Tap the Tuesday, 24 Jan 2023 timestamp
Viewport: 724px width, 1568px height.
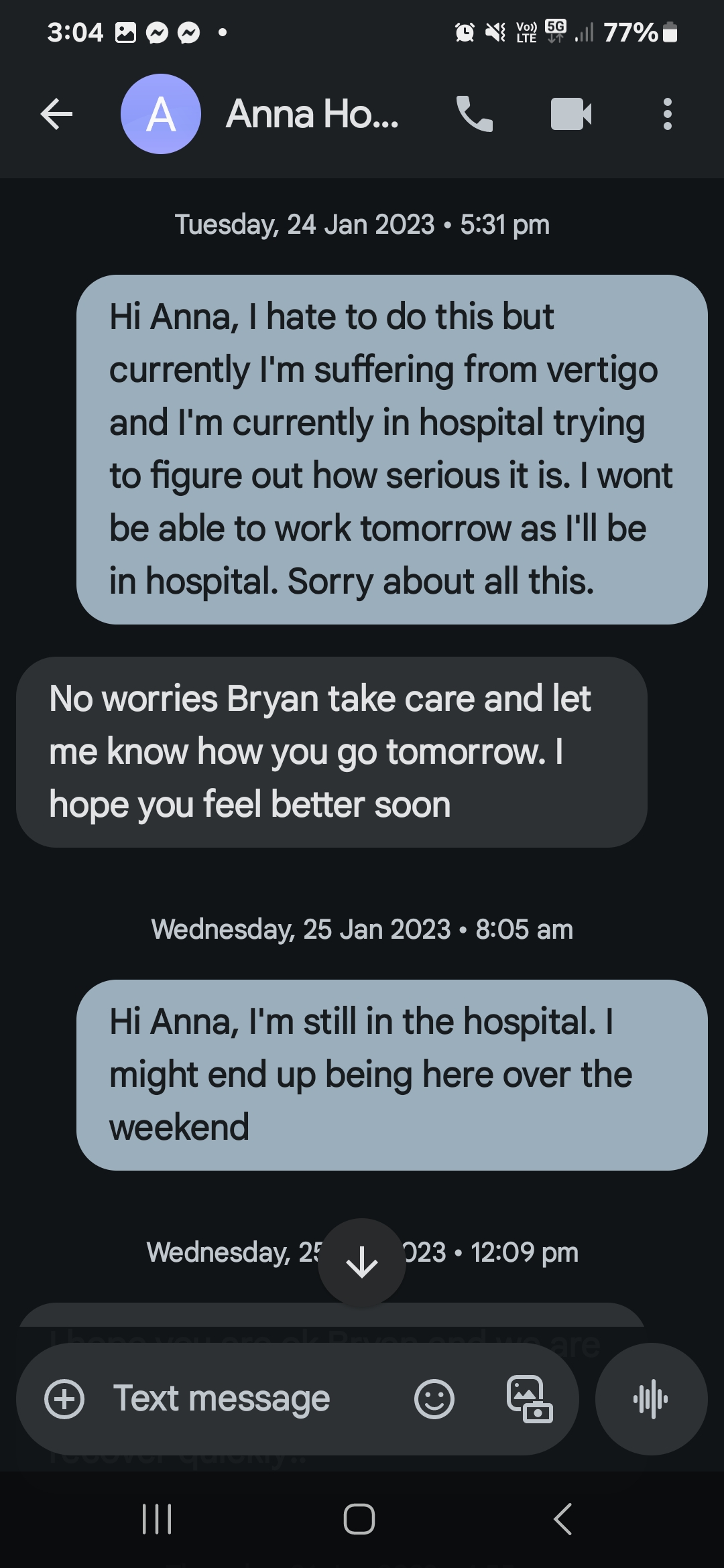click(362, 225)
